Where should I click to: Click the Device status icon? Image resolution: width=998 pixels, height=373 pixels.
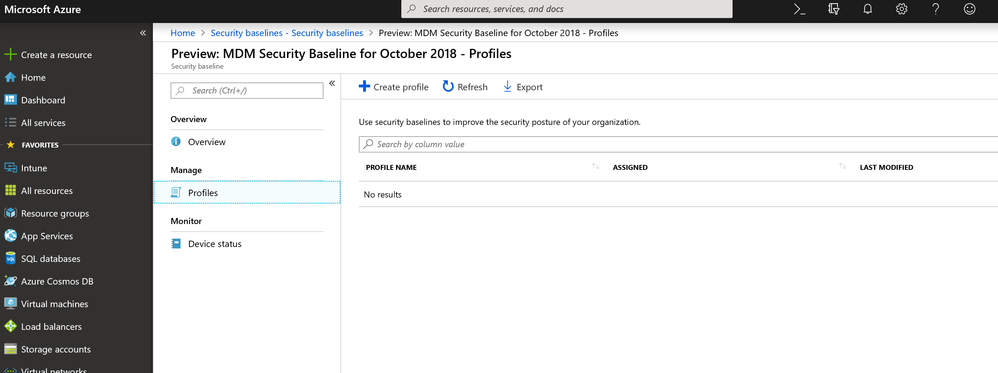pyautogui.click(x=176, y=244)
